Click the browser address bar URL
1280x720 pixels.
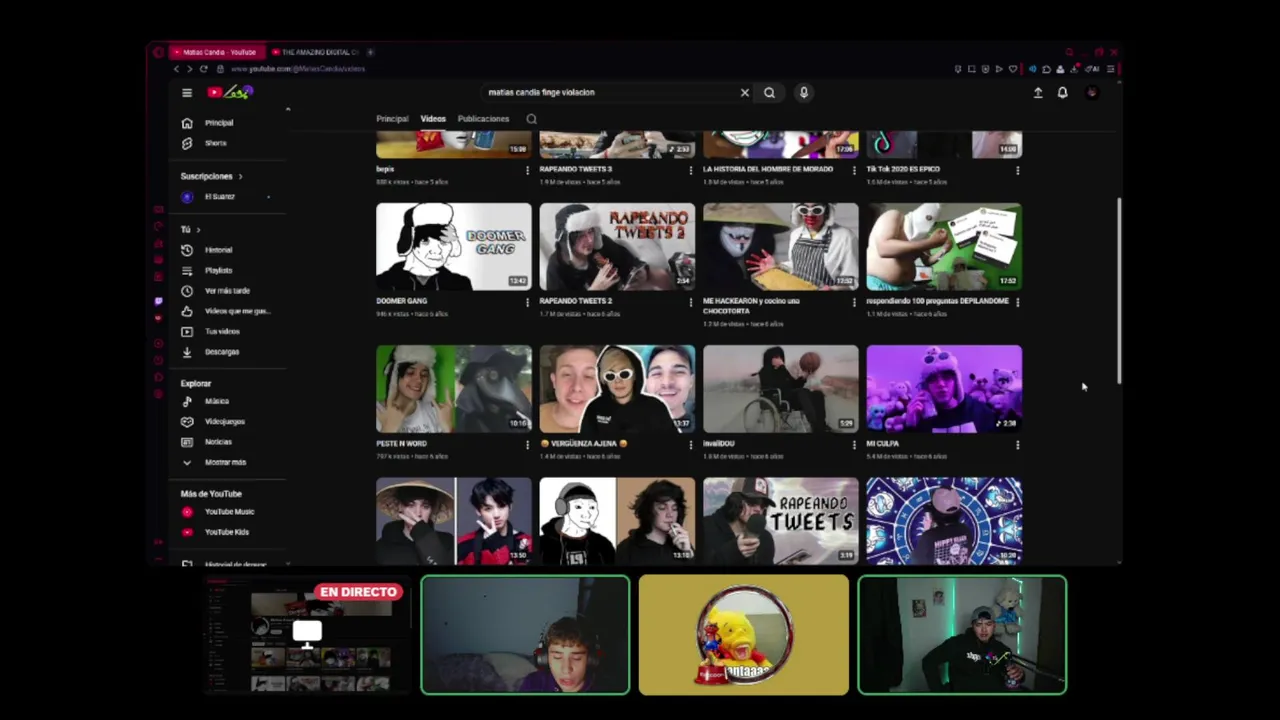pyautogui.click(x=298, y=69)
